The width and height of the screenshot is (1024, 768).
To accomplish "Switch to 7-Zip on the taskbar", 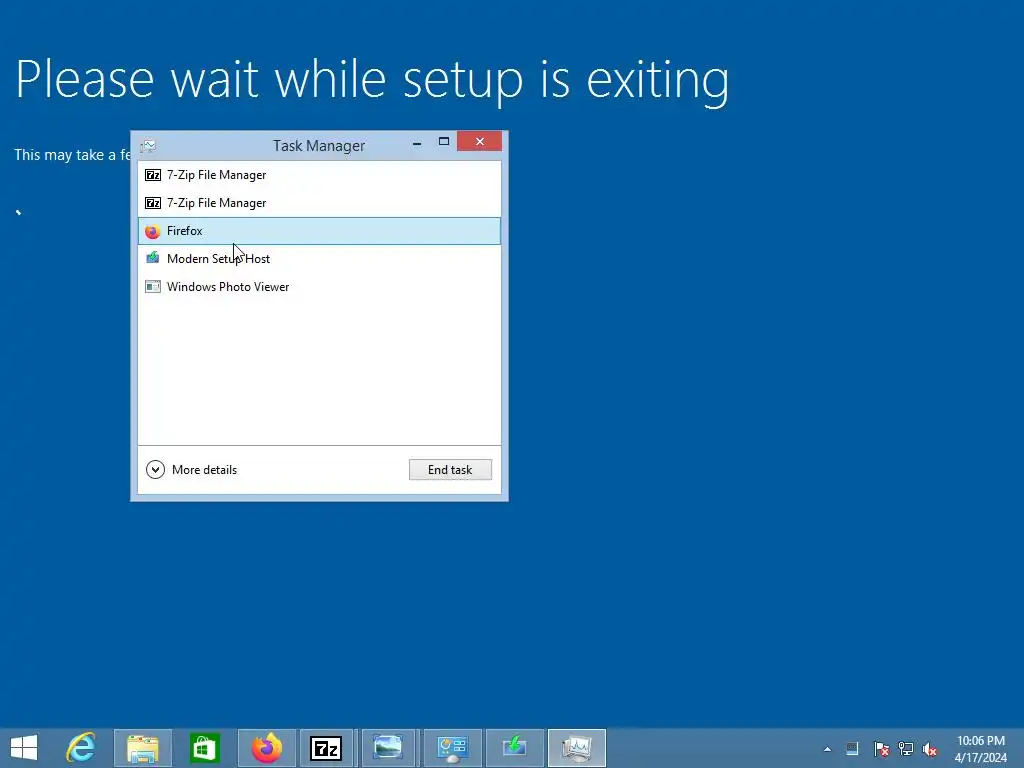I will (x=327, y=748).
